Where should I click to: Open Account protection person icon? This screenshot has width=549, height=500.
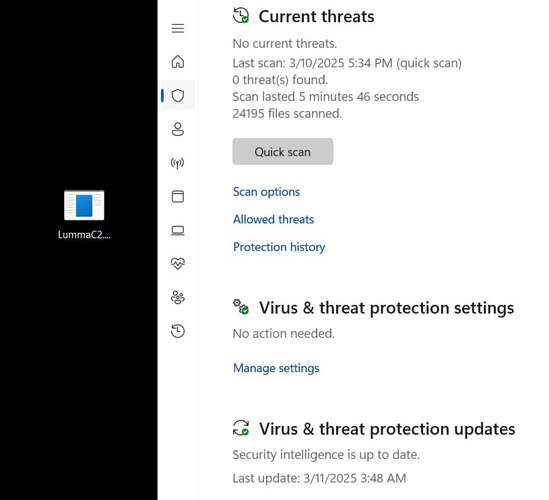(x=178, y=129)
